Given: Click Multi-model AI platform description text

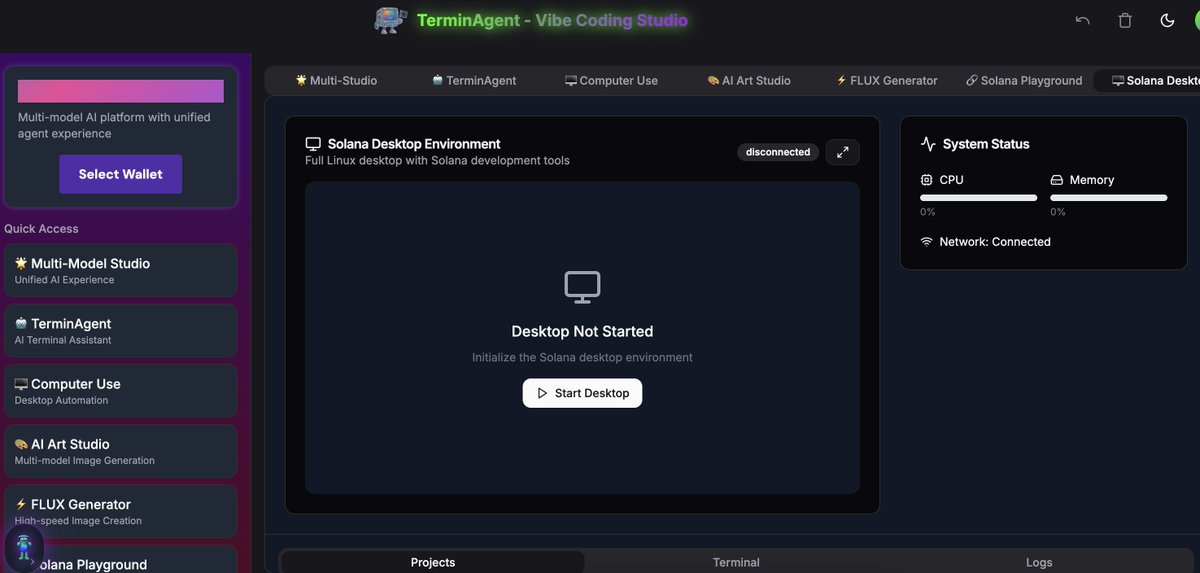Looking at the screenshot, I should pyautogui.click(x=114, y=125).
